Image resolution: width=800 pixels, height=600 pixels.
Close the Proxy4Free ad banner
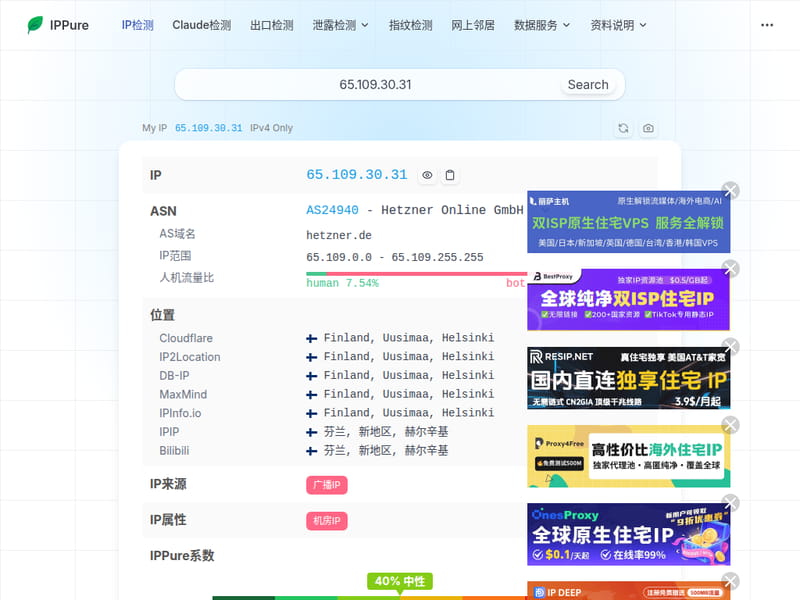731,424
